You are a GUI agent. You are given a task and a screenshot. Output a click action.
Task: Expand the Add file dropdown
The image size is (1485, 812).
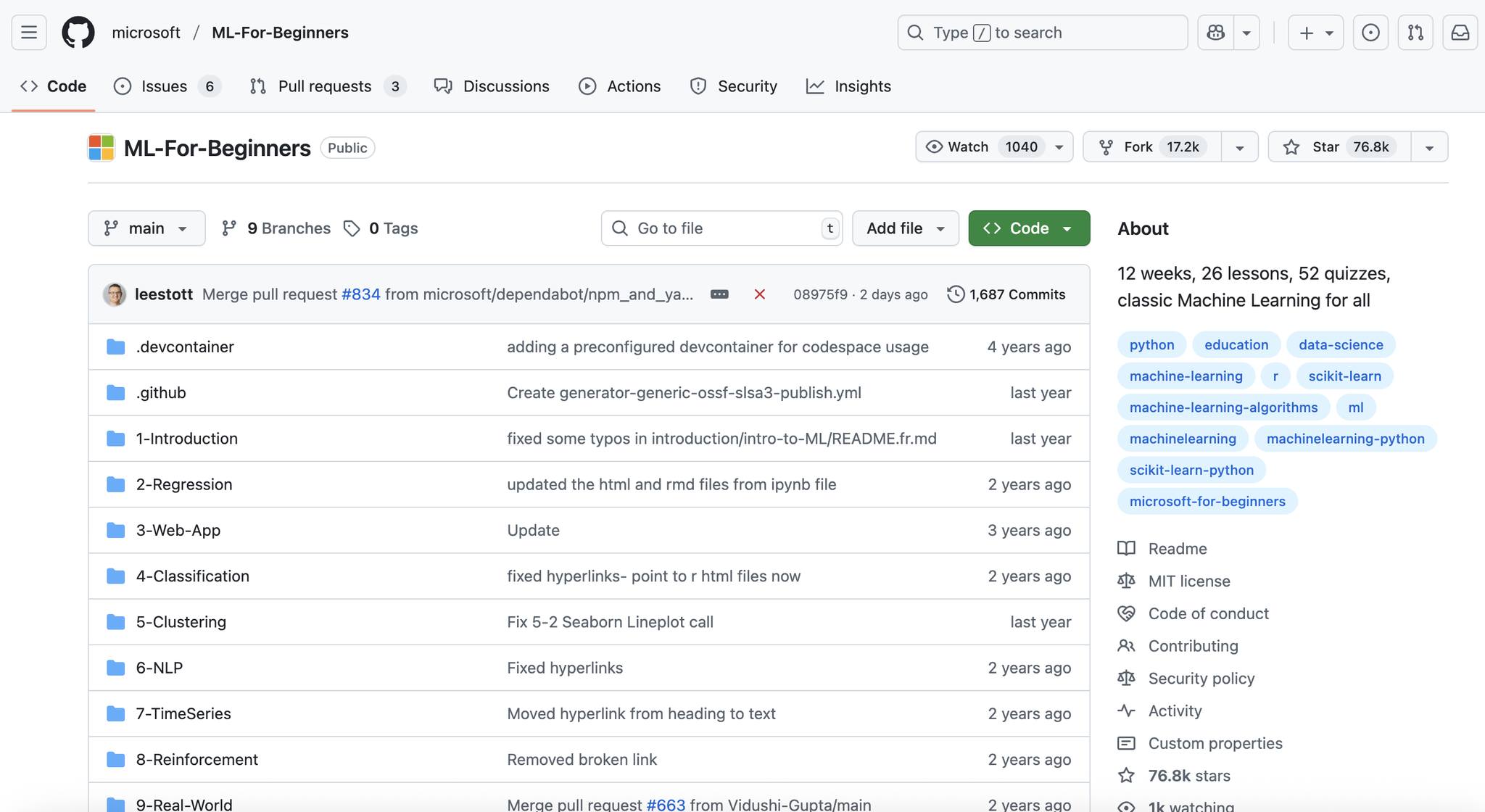[906, 228]
